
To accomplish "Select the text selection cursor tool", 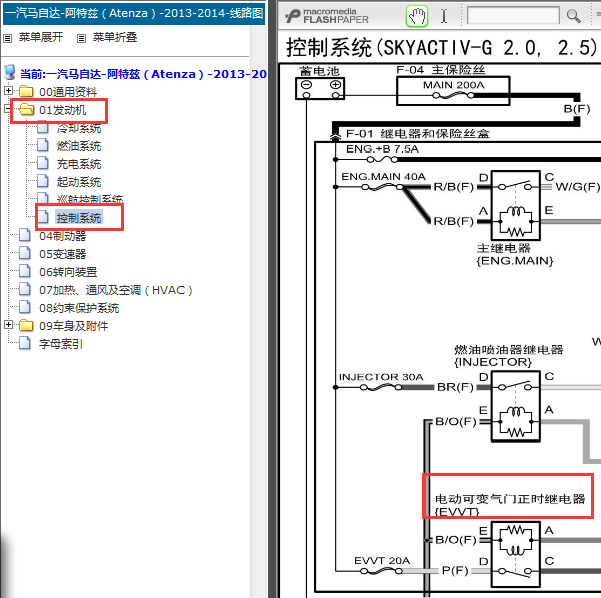I will pos(444,16).
